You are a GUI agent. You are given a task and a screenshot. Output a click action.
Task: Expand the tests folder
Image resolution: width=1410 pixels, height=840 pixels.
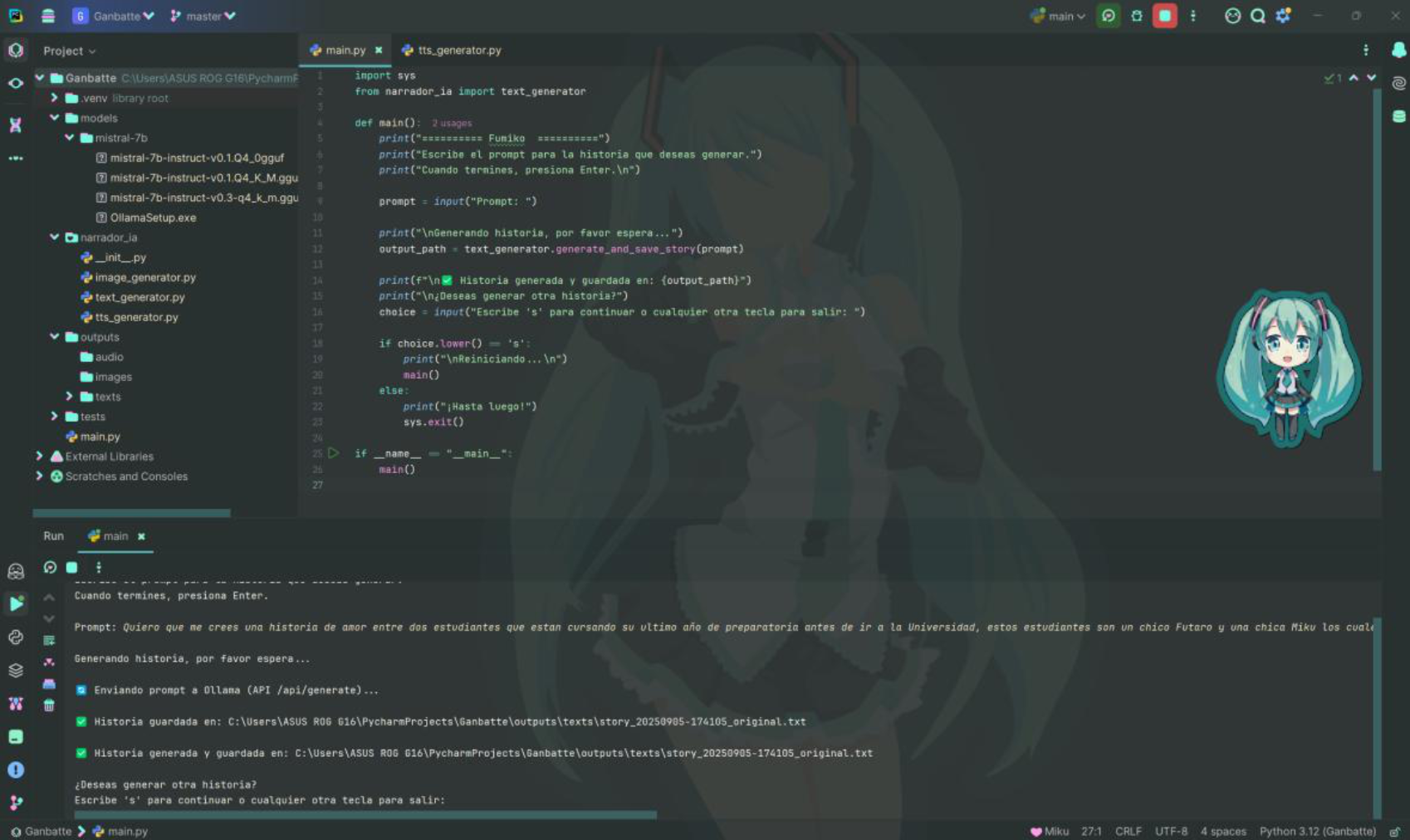coord(55,417)
